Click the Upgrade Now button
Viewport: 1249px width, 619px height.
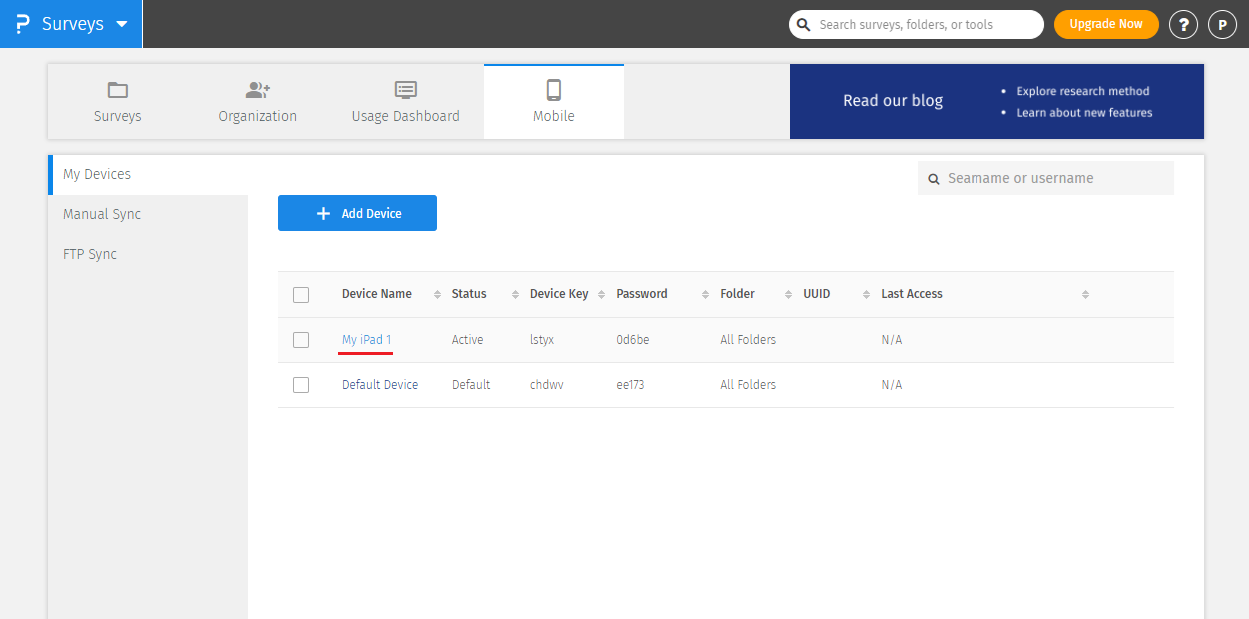1105,24
